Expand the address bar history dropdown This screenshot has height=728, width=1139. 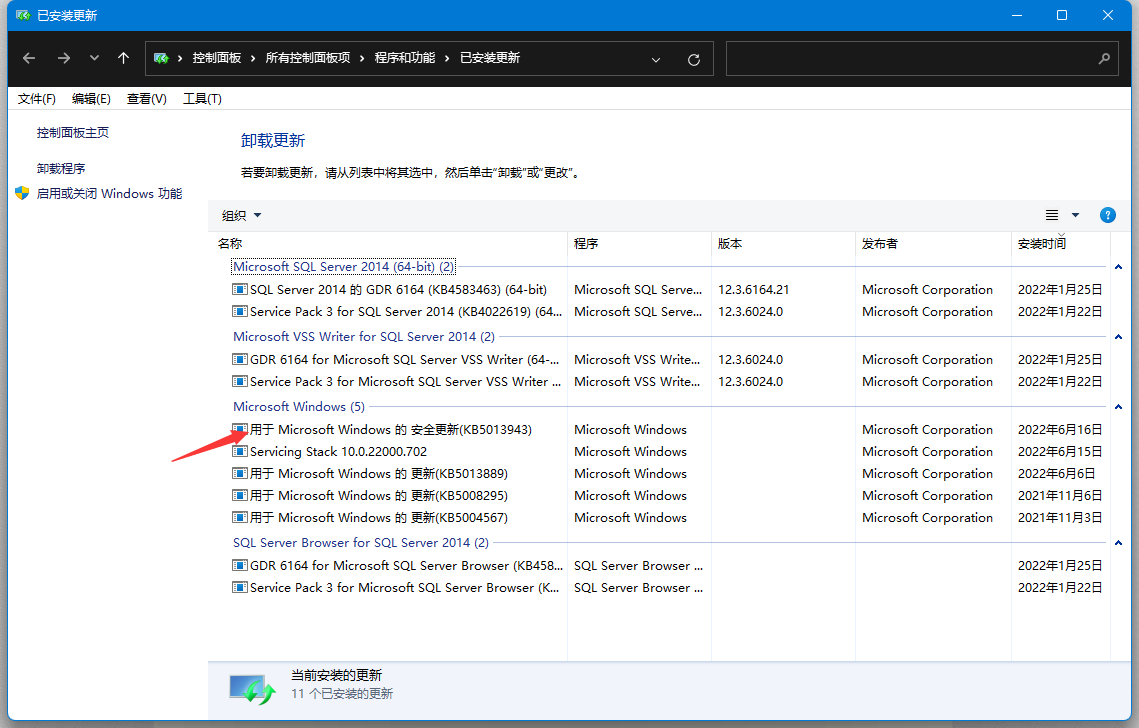tap(656, 60)
